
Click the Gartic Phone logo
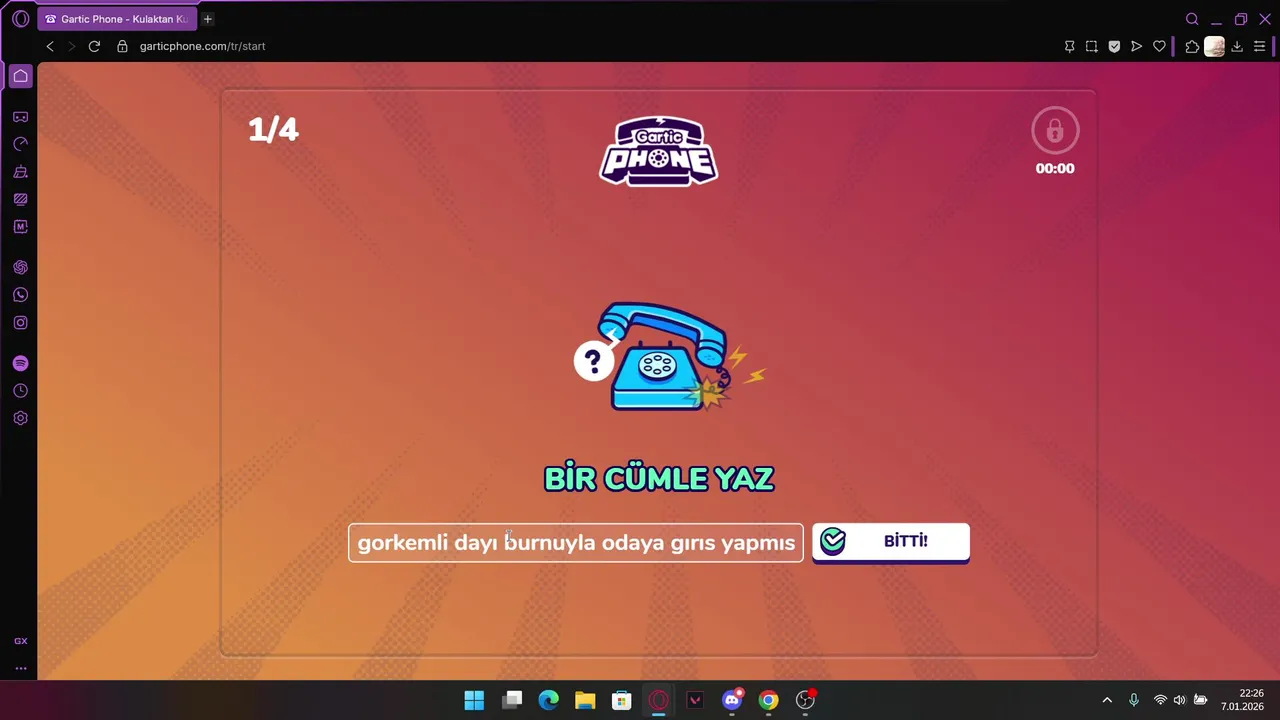point(658,151)
